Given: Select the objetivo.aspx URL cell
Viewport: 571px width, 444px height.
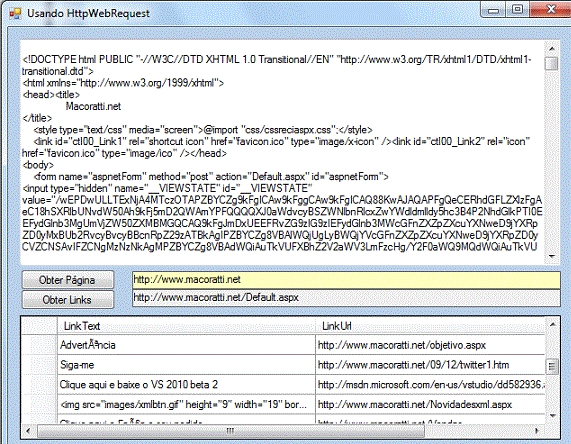Looking at the screenshot, I should click(x=430, y=345).
